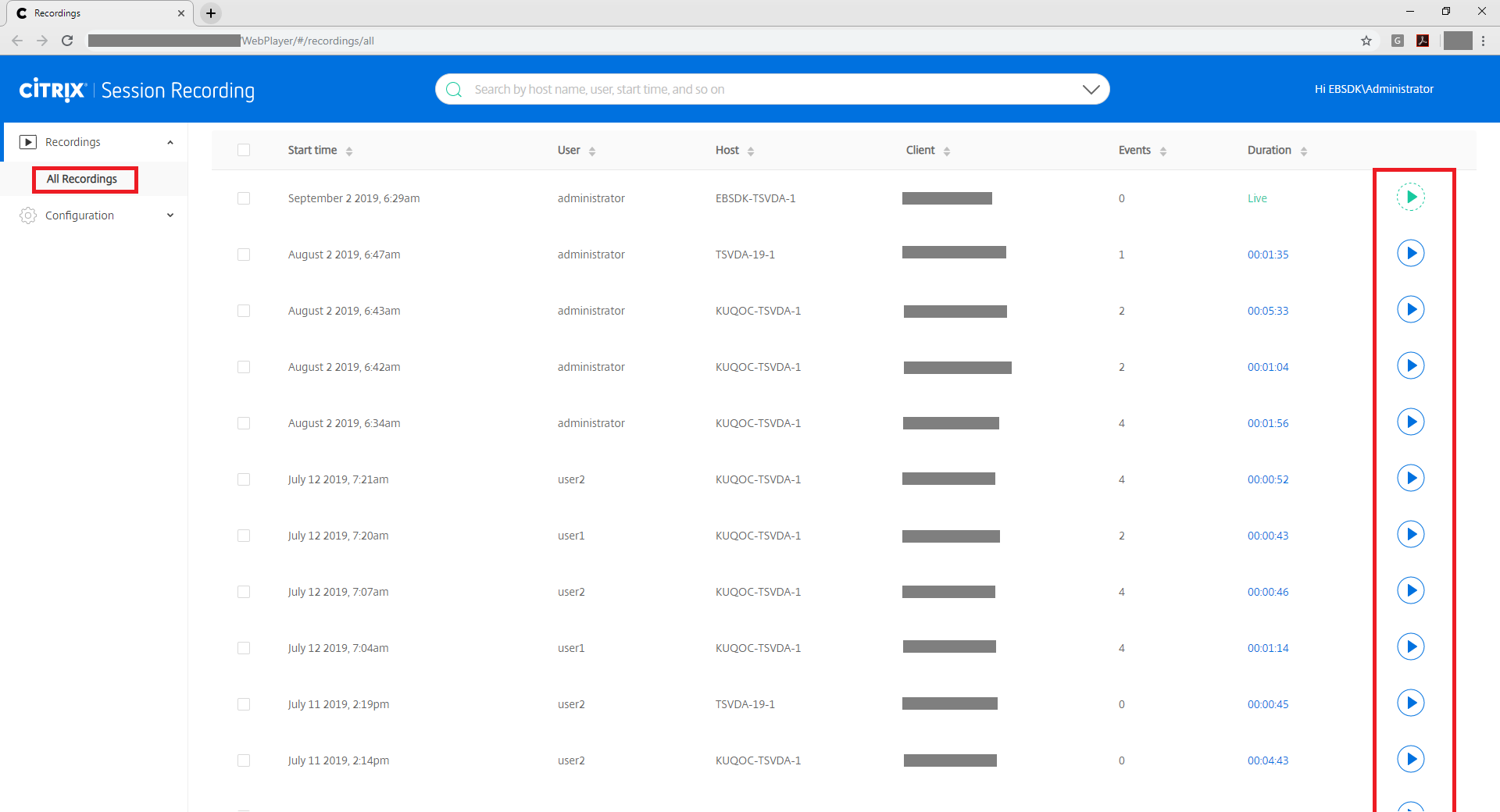Check the July 12 2019 7:07am row
The width and height of the screenshot is (1500, 812).
pos(244,592)
